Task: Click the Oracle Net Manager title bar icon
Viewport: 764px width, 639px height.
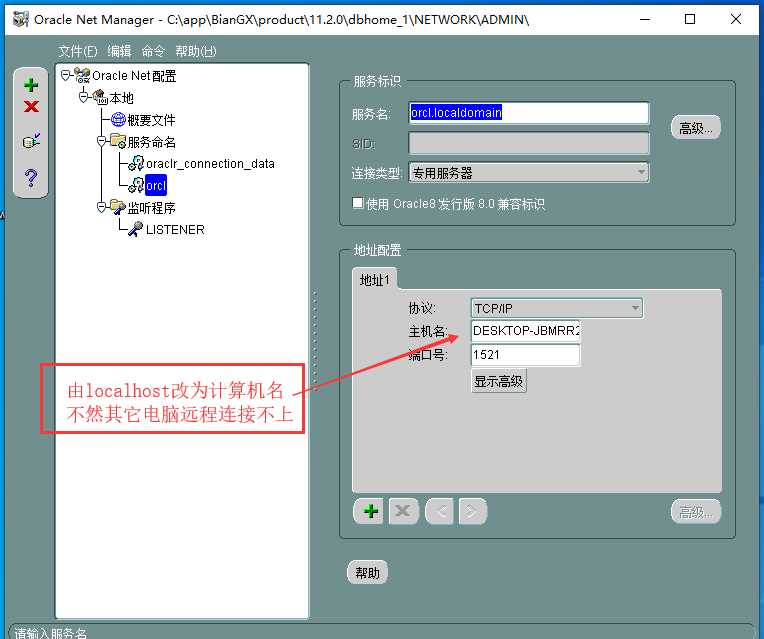Action: (x=20, y=19)
